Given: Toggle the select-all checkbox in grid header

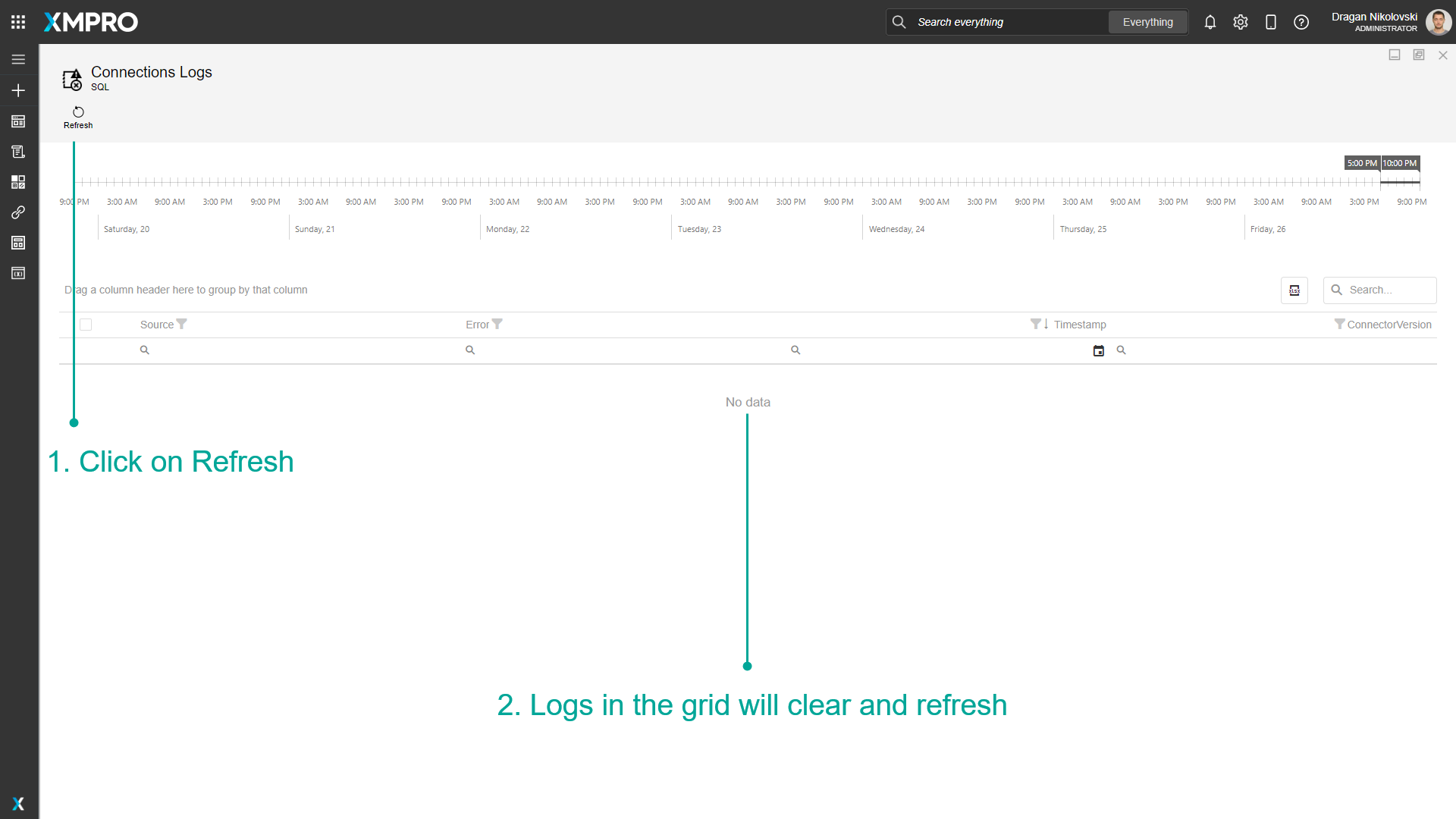Looking at the screenshot, I should click(86, 324).
